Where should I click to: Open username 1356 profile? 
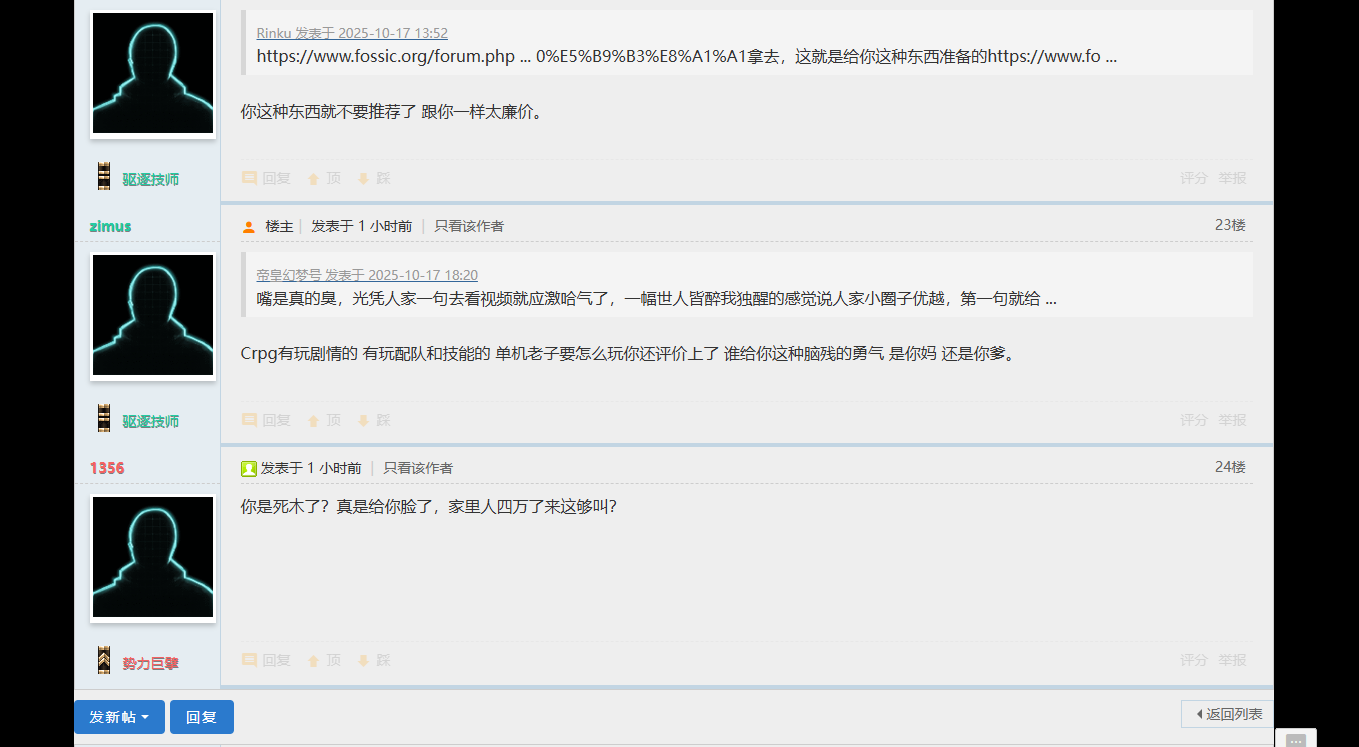click(107, 468)
